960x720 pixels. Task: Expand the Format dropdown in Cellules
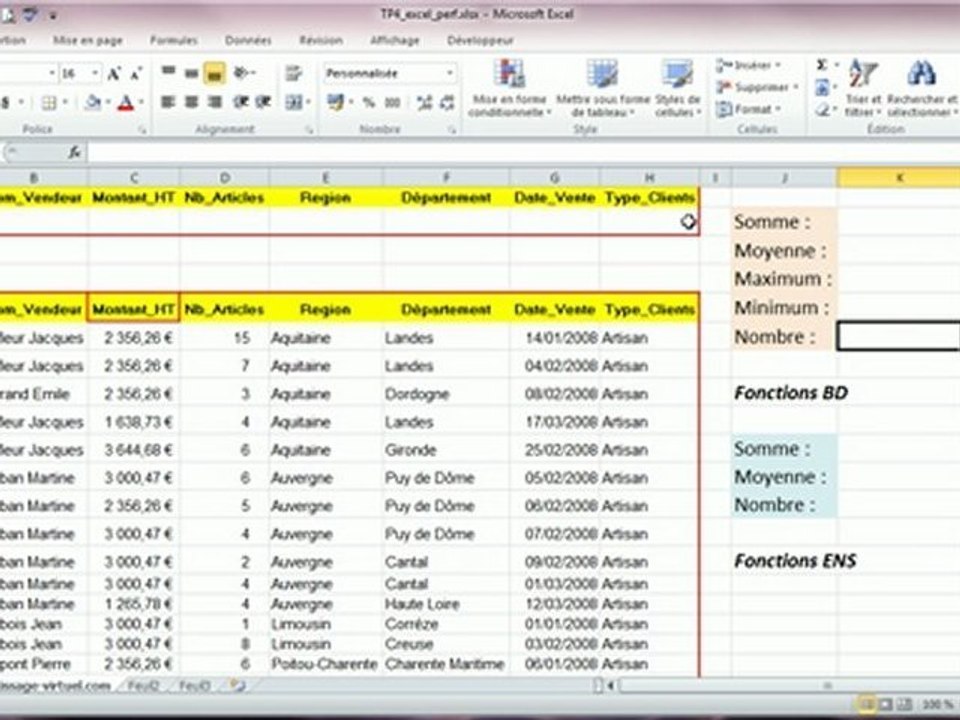tap(778, 109)
